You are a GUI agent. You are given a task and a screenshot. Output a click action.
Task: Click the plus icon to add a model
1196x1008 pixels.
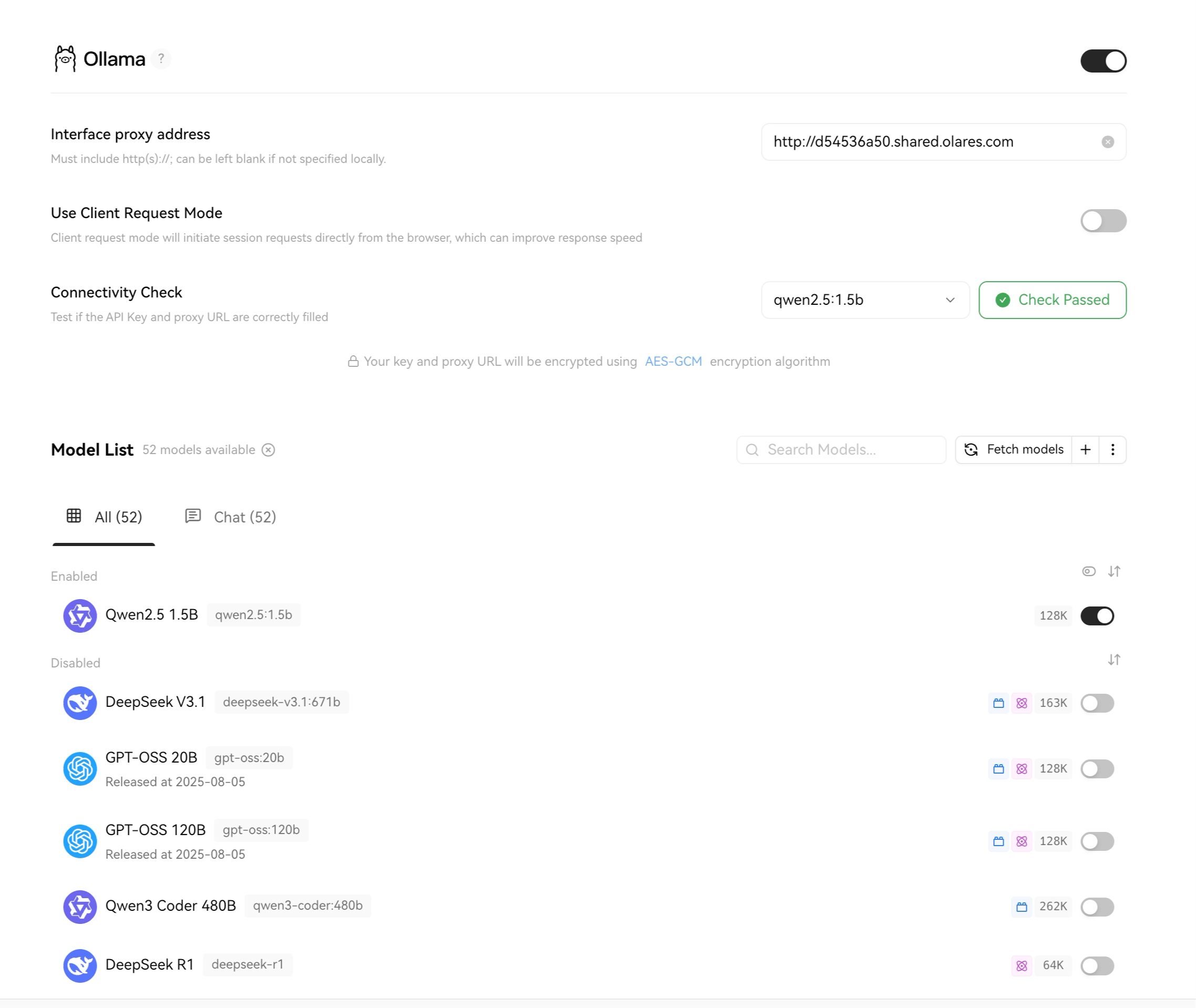tap(1085, 450)
